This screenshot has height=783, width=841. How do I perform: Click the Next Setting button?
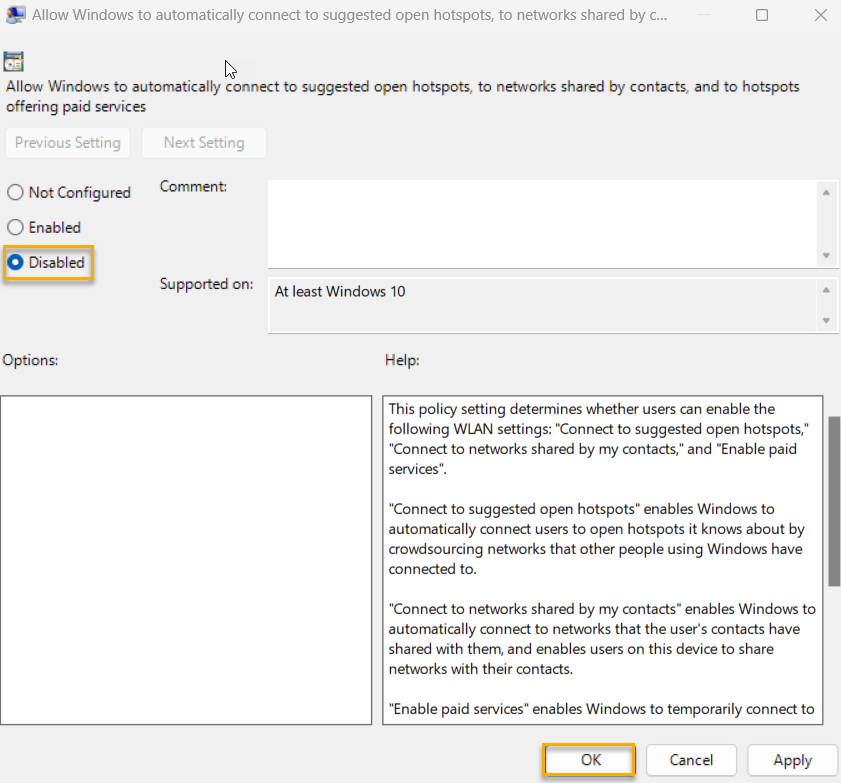(x=203, y=142)
